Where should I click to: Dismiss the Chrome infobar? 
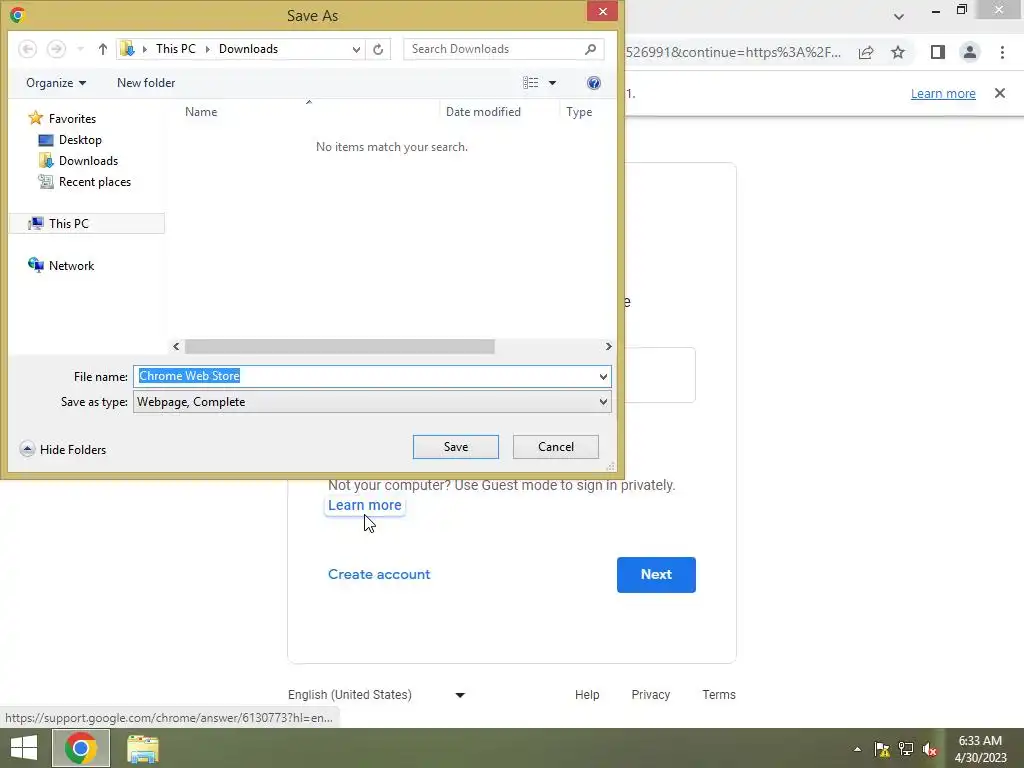click(x=1000, y=93)
